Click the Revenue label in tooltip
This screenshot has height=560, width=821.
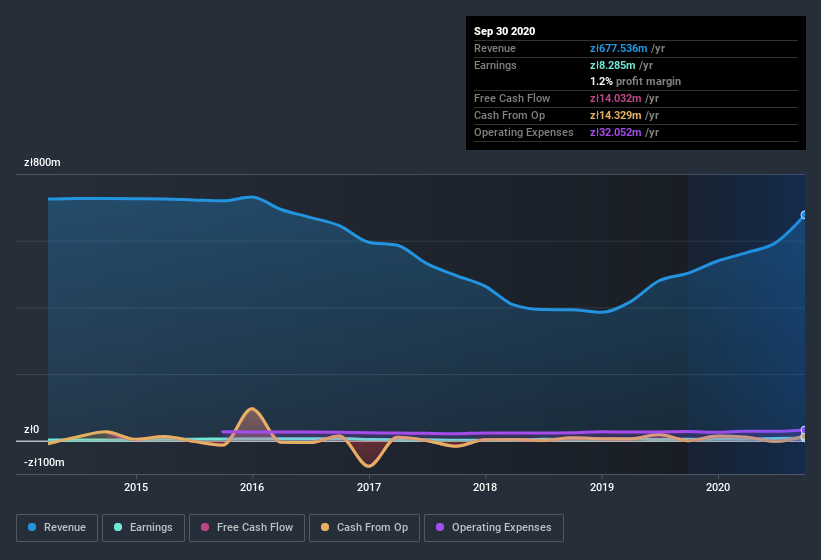495,48
